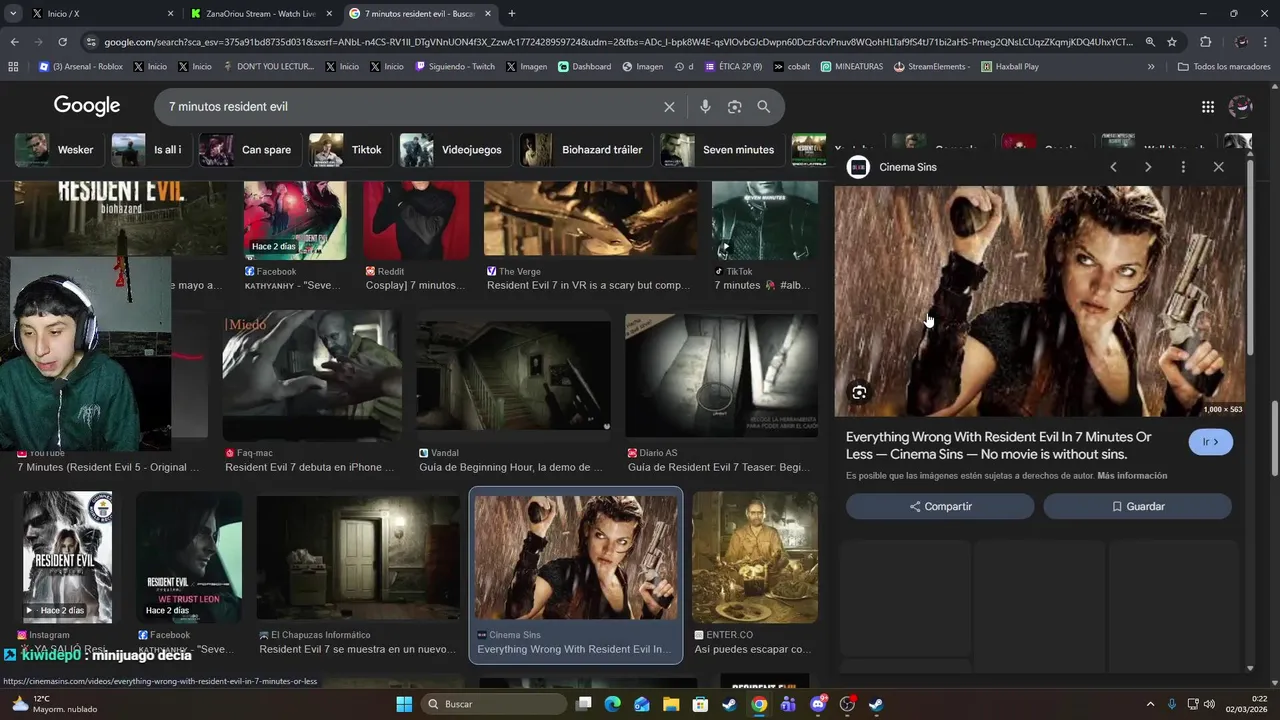Open the (3) Arsenal - Roblox bookmark
Viewport: 1280px width, 720px height.
[81, 67]
